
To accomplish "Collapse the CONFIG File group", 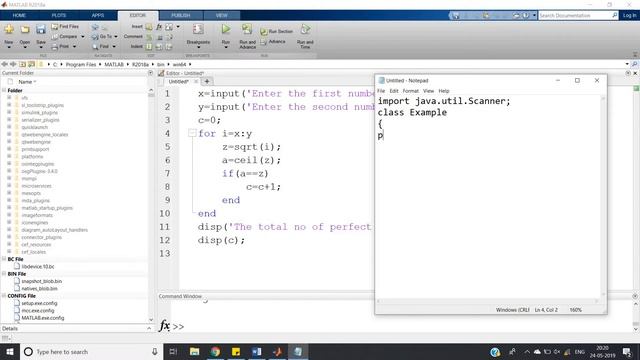I will 4,296.
